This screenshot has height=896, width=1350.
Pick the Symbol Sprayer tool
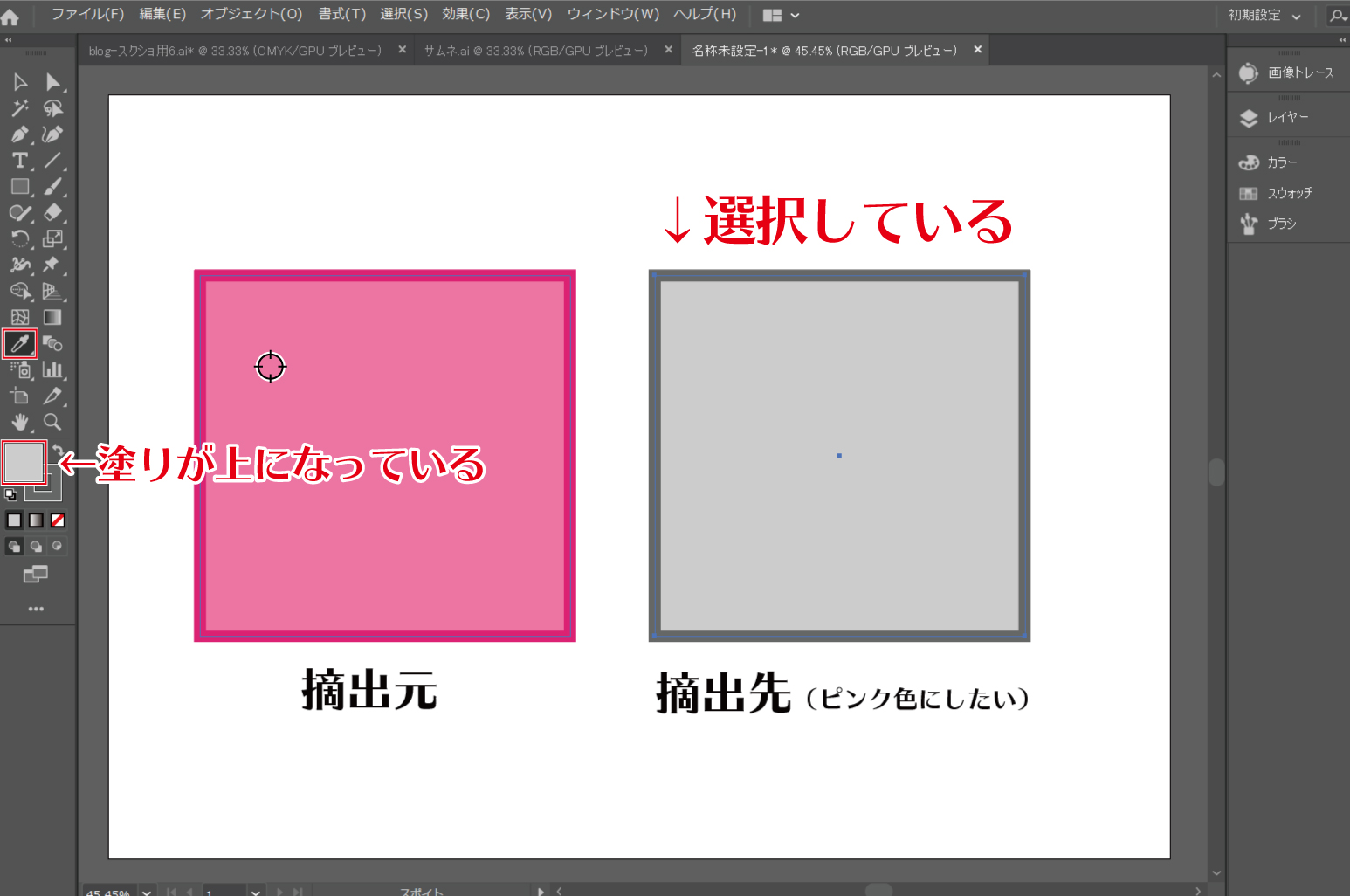(x=20, y=369)
